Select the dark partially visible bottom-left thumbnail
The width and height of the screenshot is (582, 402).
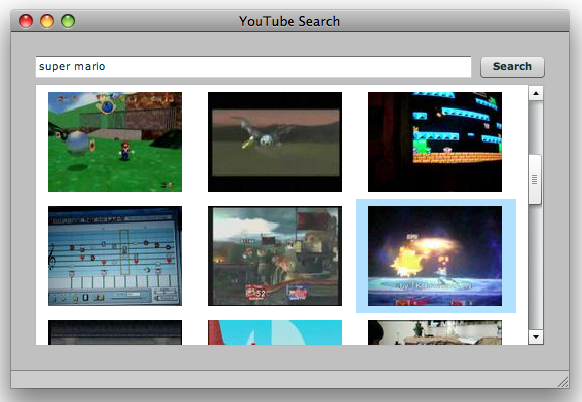pyautogui.click(x=115, y=333)
